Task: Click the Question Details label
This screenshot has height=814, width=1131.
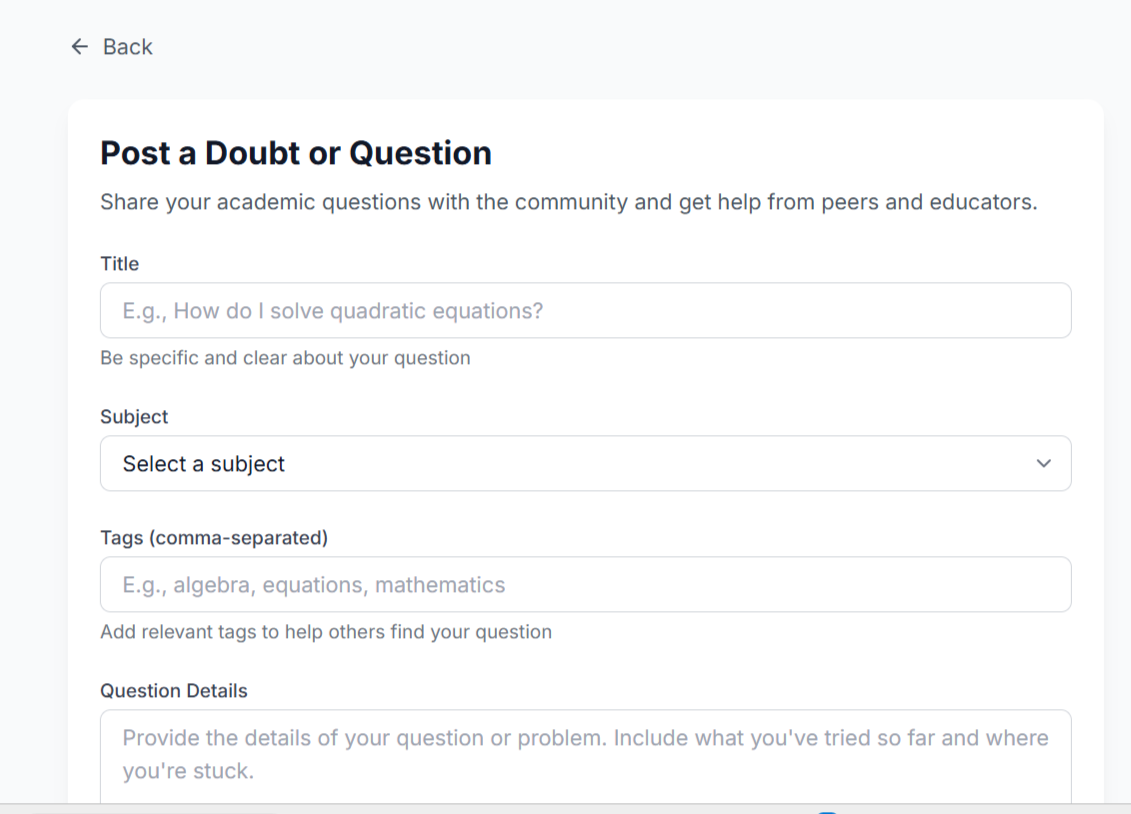Action: [174, 691]
